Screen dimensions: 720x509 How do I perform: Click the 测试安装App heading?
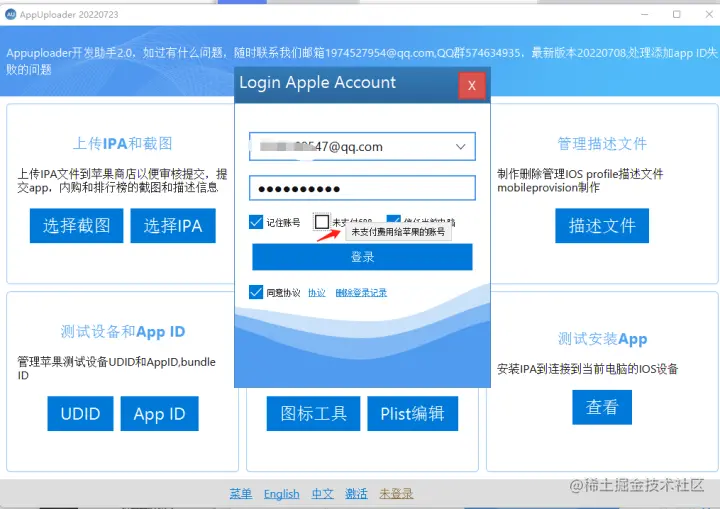[x=602, y=339]
